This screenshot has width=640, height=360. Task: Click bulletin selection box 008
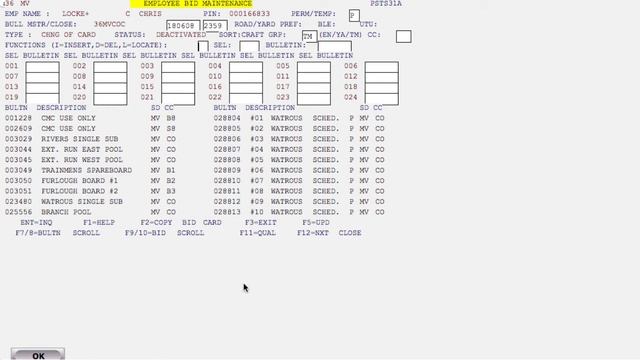[x=110, y=77]
